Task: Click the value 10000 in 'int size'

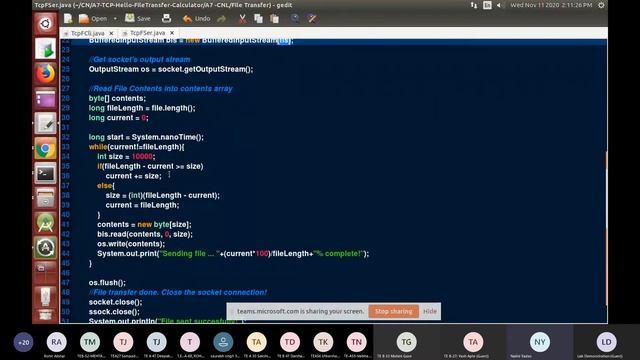Action: [x=142, y=157]
